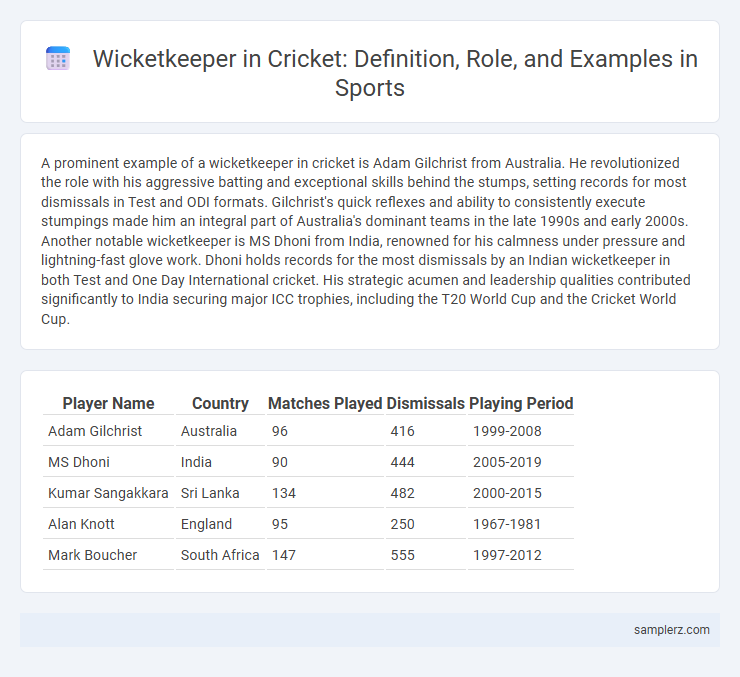Select the MS Dhoni cell
Viewport: 740px width, 677px height.
pos(108,462)
